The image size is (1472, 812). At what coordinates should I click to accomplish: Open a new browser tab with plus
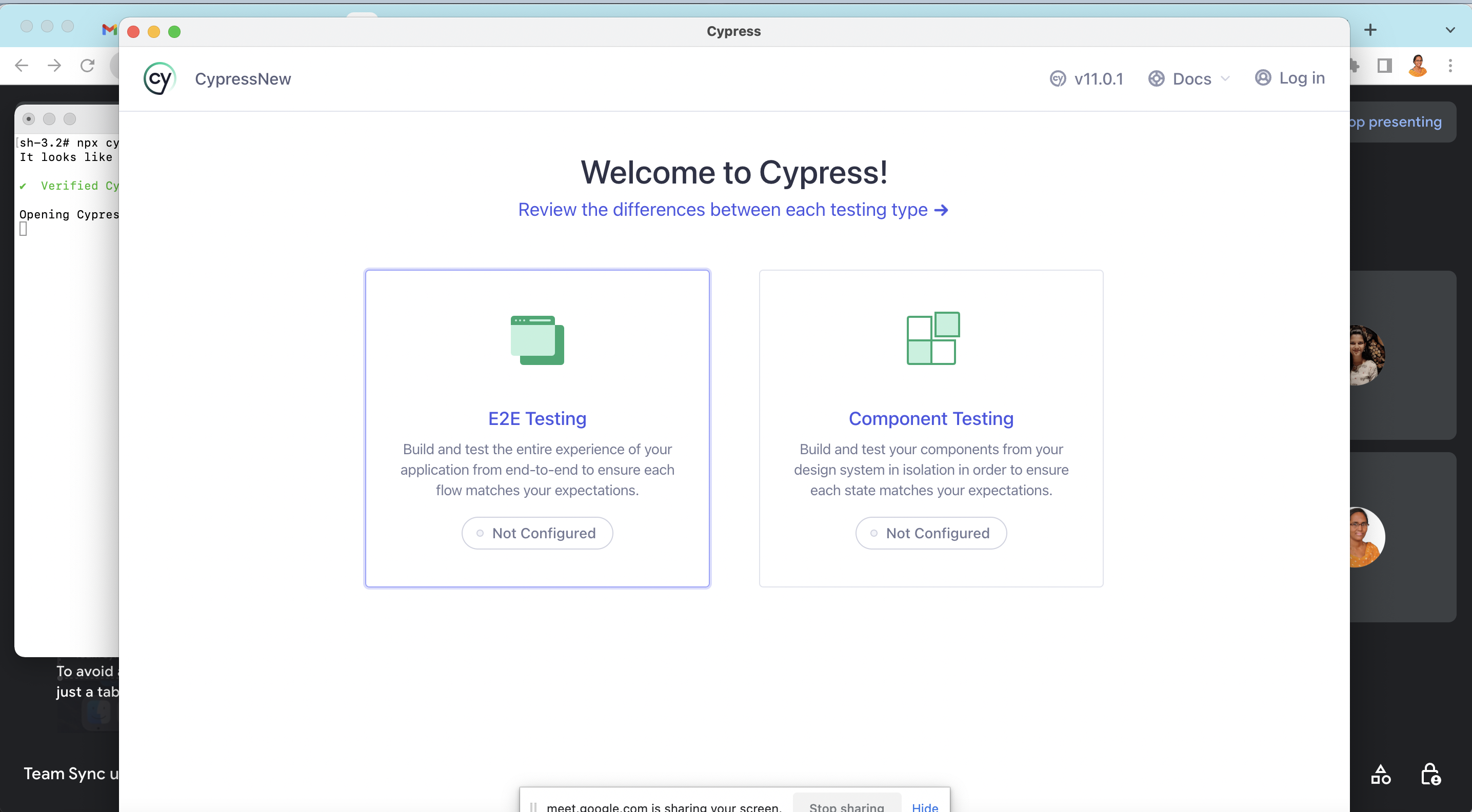click(1370, 30)
